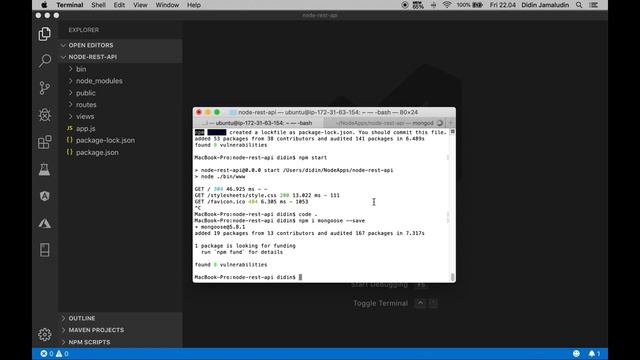The height and width of the screenshot is (360, 640).
Task: Click screen recording icon in menu bar
Action: [x=404, y=5]
